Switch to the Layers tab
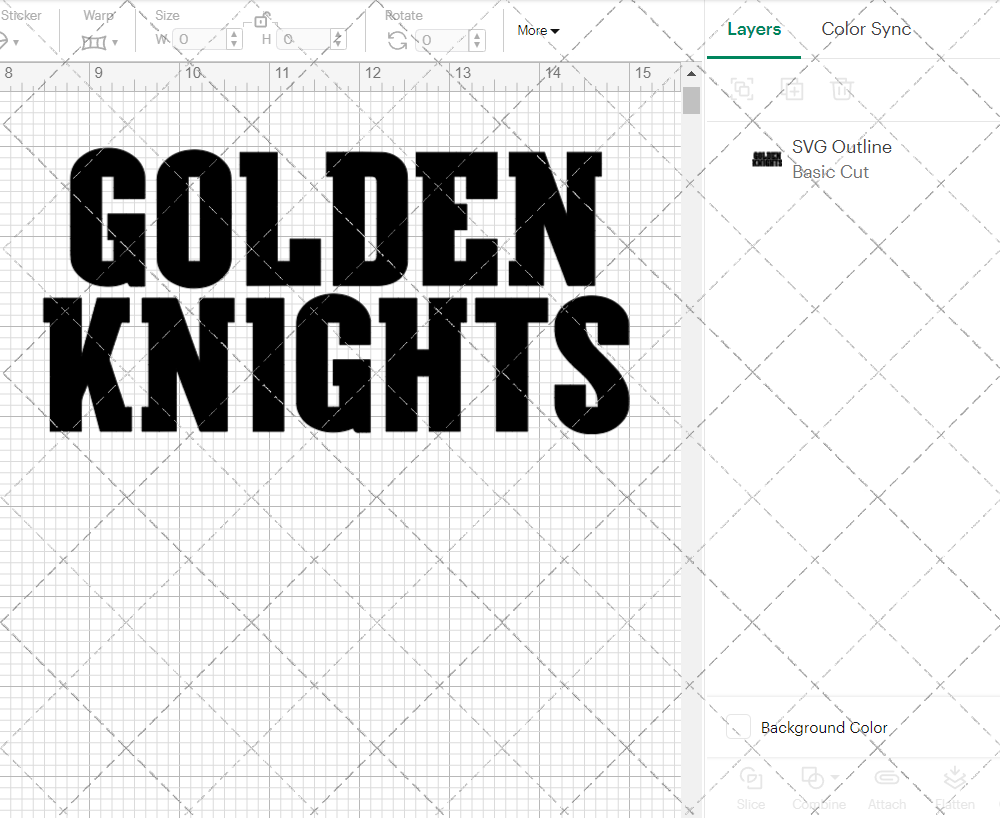The height and width of the screenshot is (818, 1000). pos(754,29)
